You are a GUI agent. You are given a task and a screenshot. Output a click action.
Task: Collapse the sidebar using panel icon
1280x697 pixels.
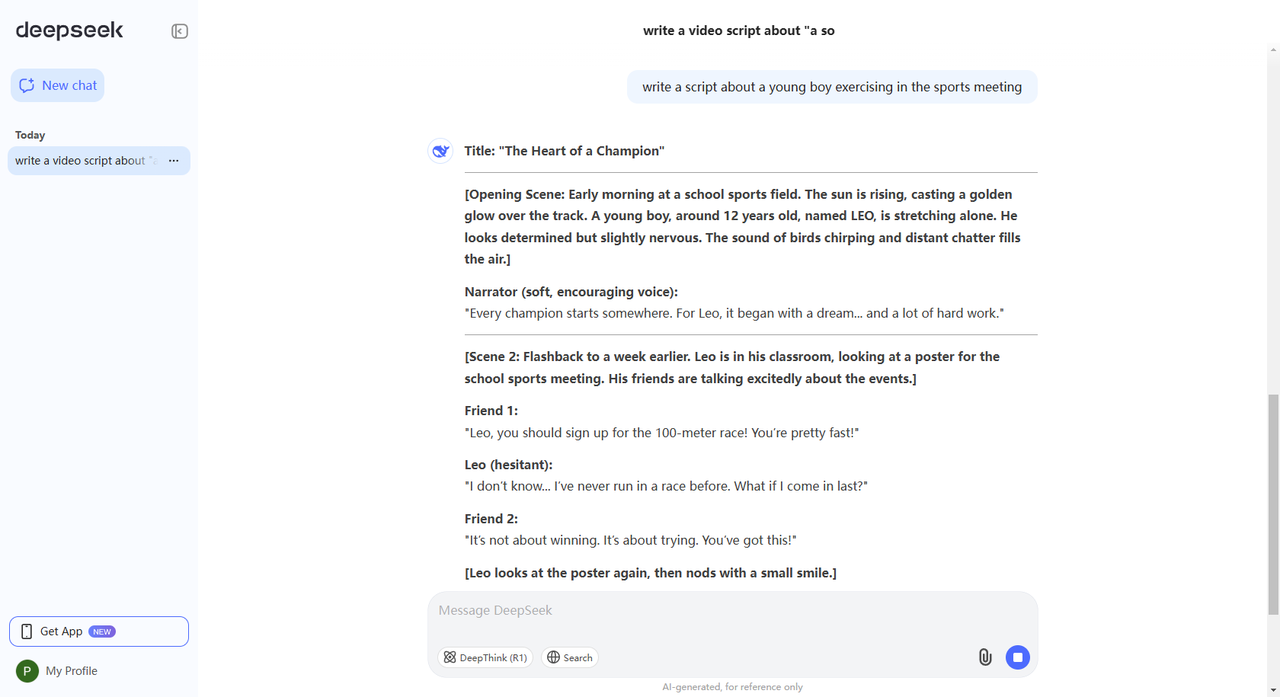pos(180,31)
